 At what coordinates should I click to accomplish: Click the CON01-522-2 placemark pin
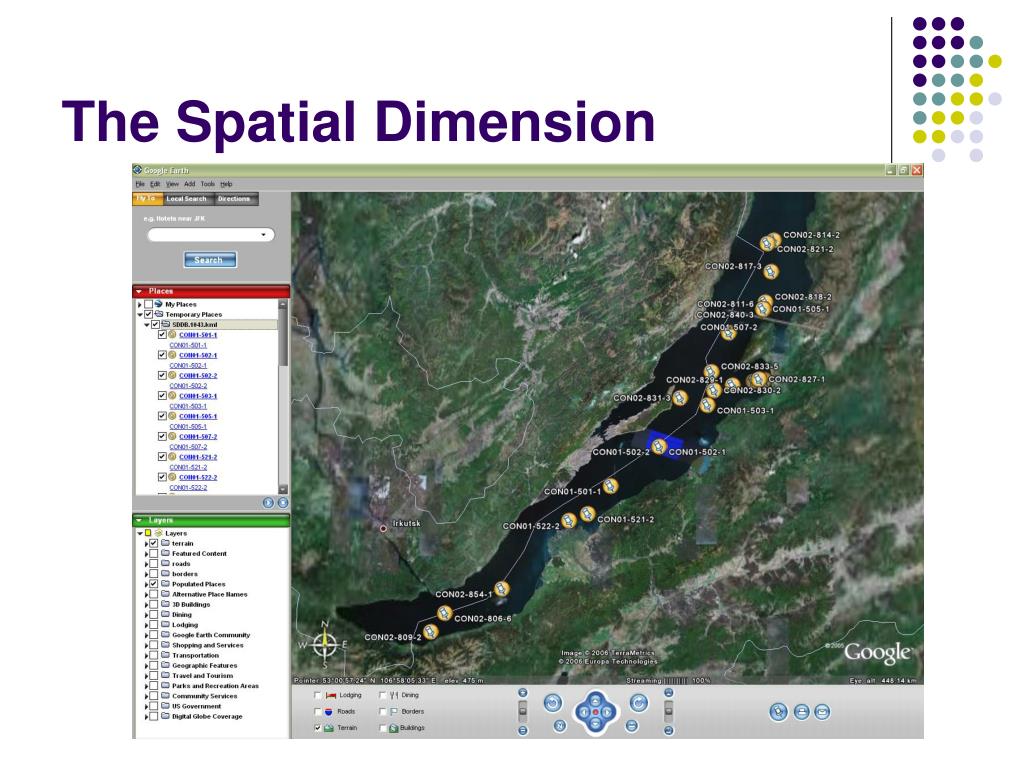coord(569,520)
